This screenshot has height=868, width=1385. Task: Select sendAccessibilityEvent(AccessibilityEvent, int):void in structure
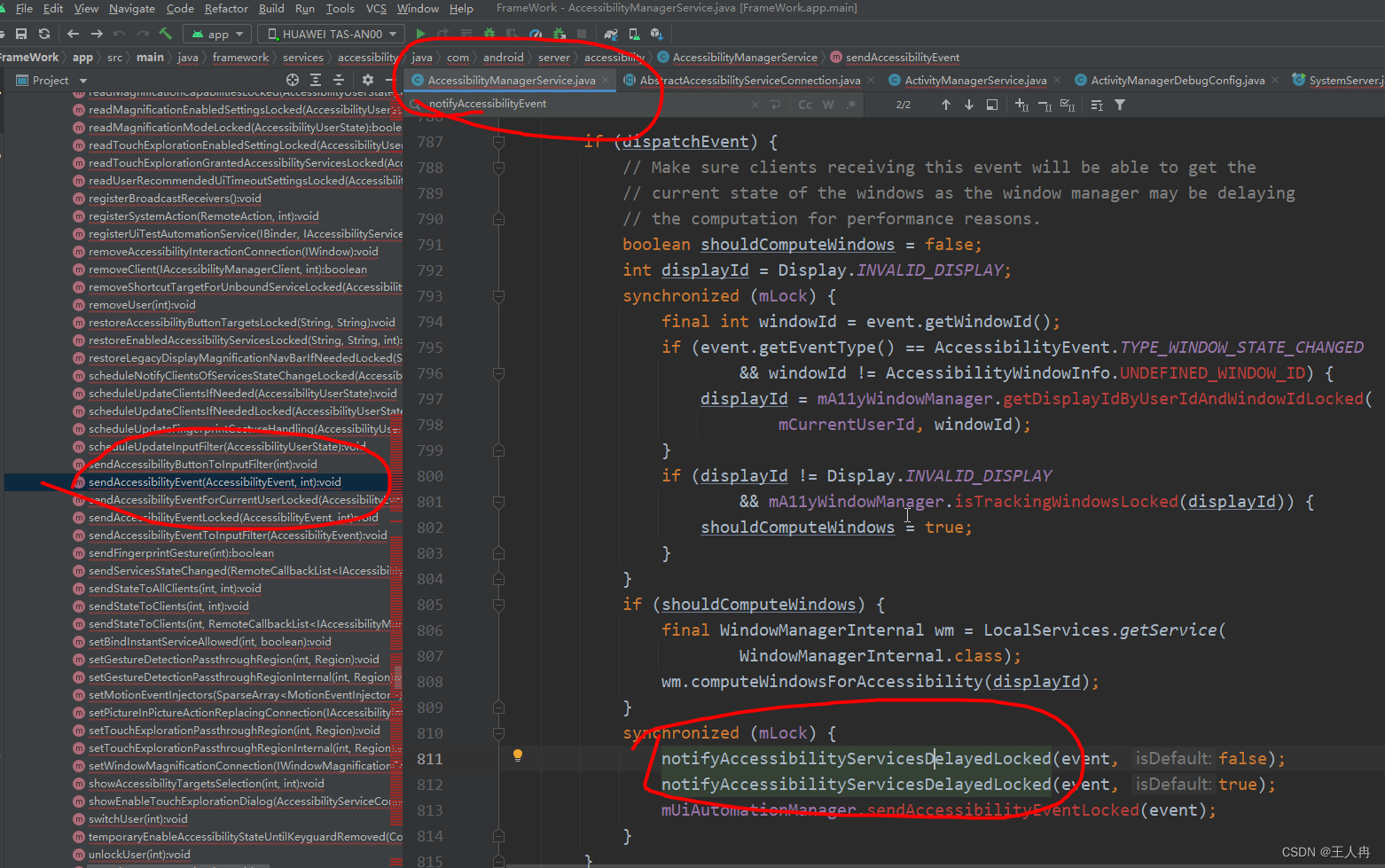215,482
